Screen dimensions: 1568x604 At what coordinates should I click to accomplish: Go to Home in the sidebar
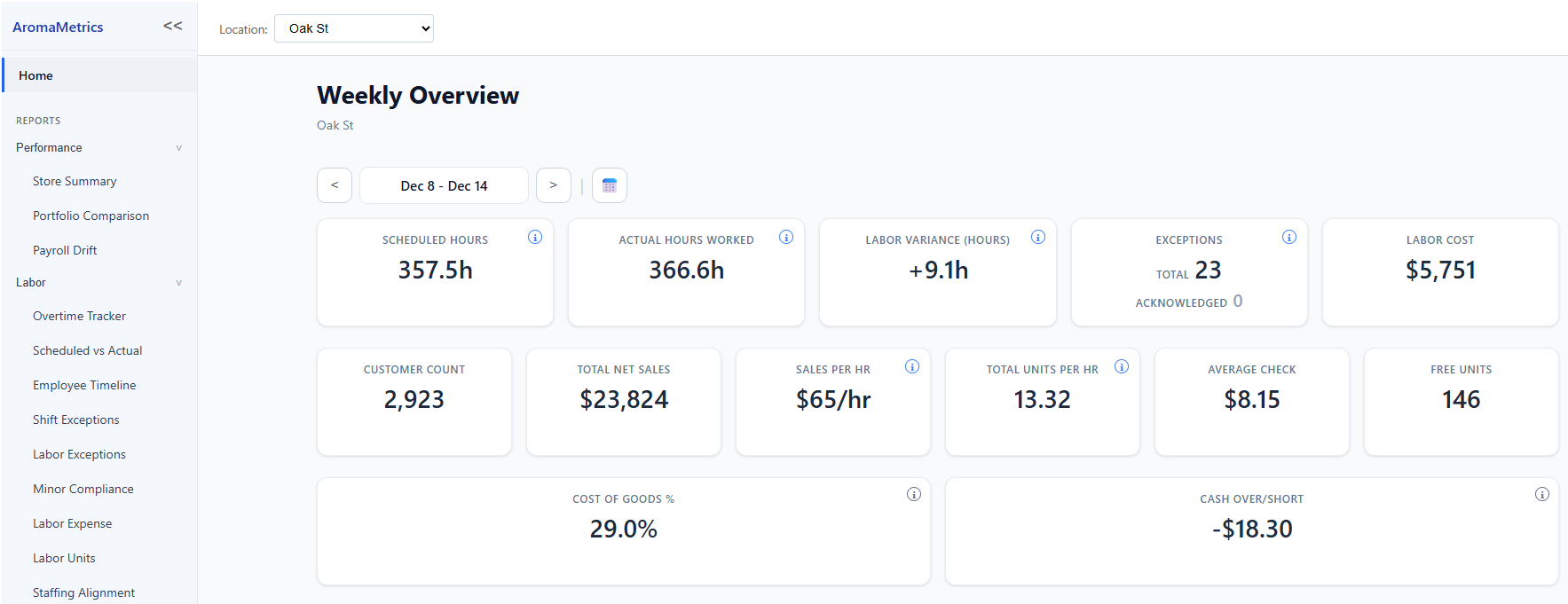(99, 75)
